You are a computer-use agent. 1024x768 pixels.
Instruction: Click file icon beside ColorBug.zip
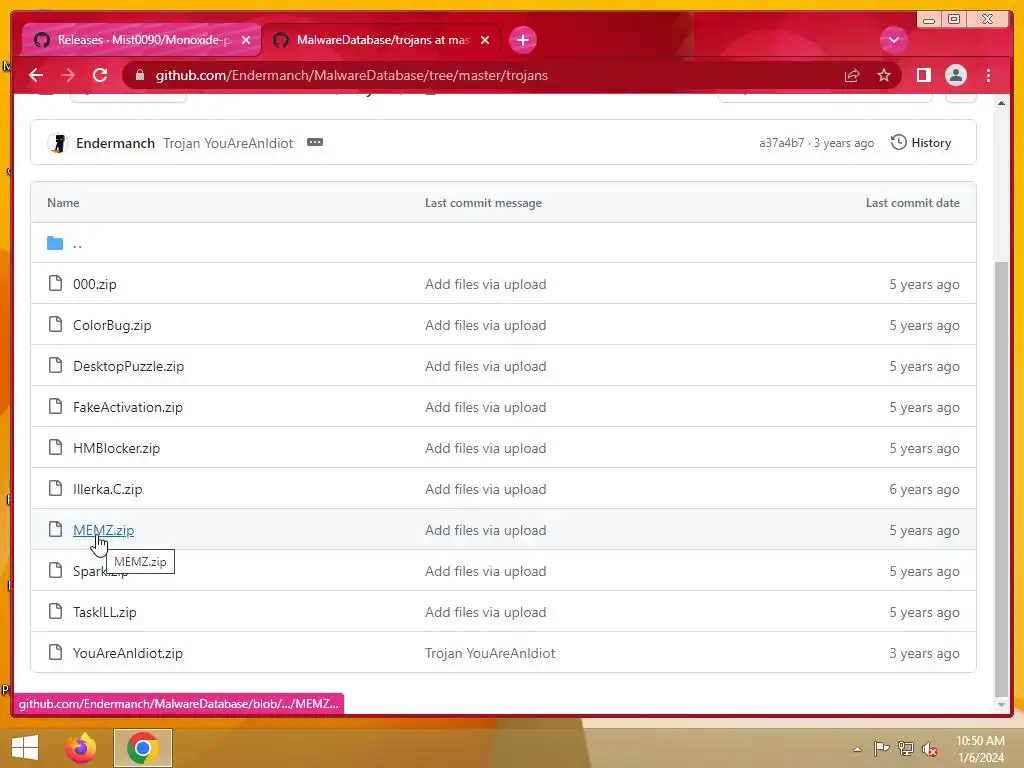point(56,324)
